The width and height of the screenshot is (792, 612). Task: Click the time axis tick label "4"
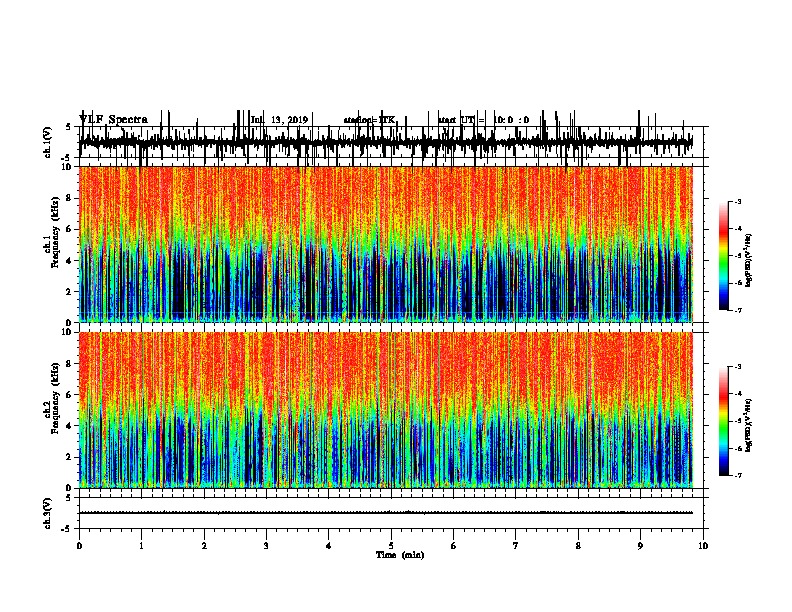329,546
